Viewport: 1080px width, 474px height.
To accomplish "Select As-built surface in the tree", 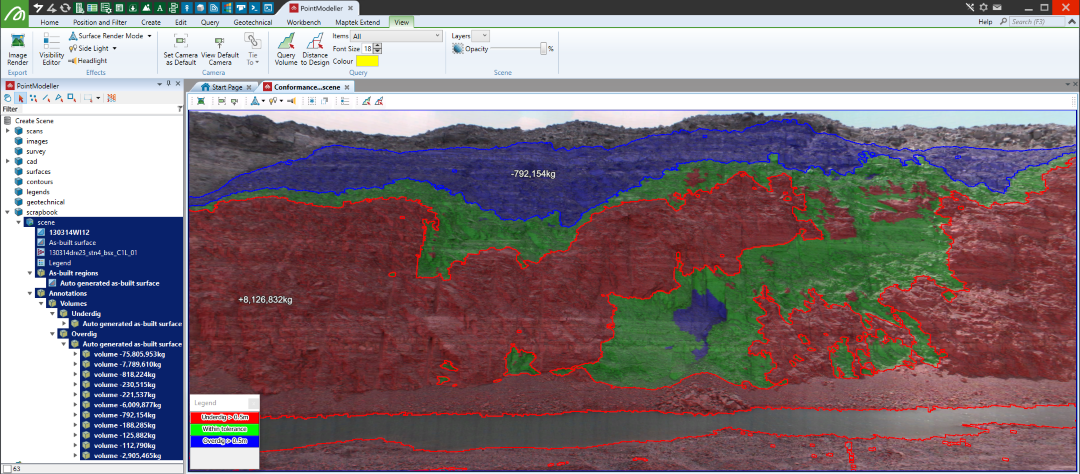I will coord(72,242).
